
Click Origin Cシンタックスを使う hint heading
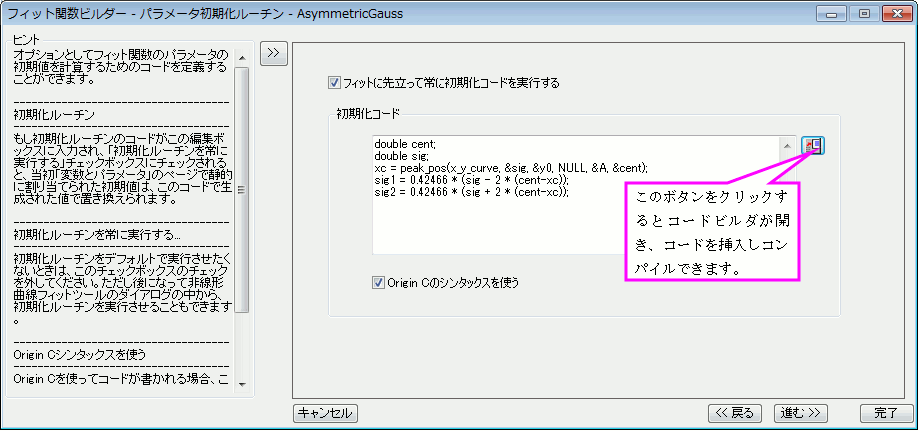click(79, 355)
